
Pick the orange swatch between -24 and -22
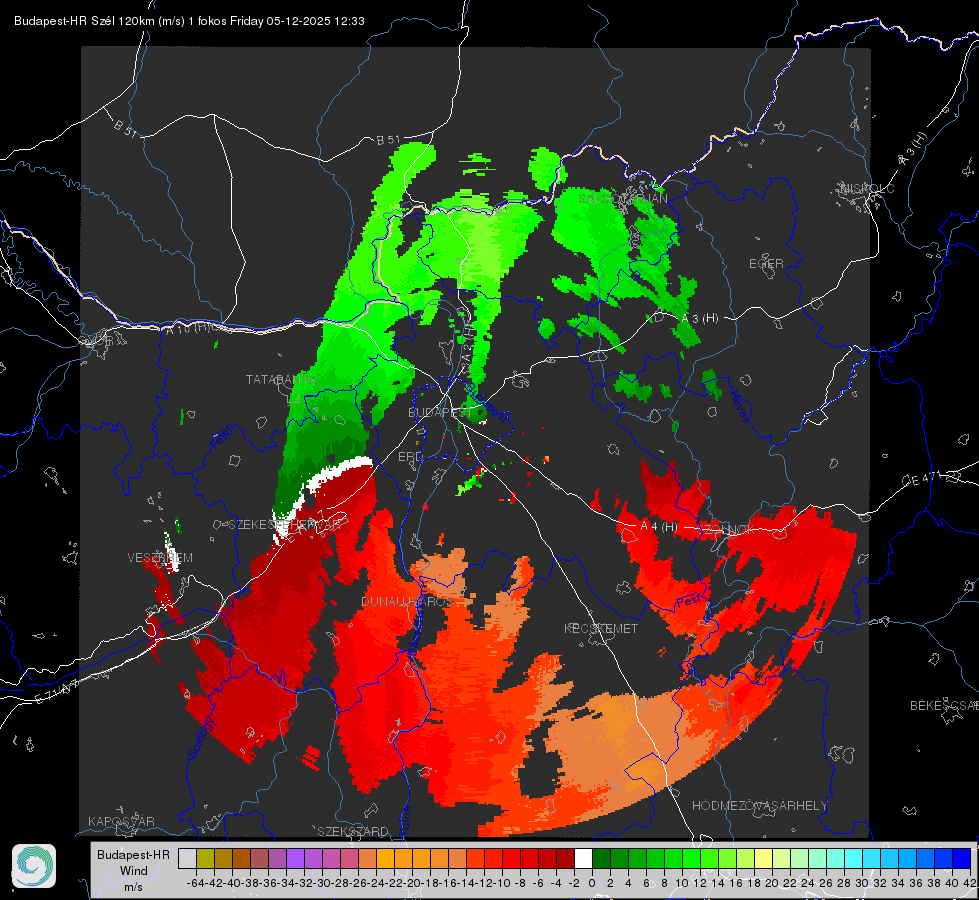(385, 858)
